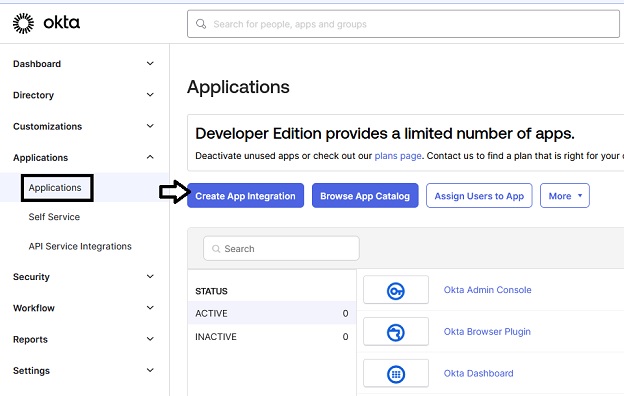624x396 pixels.
Task: Click Assign Users to App button
Action: tap(479, 195)
